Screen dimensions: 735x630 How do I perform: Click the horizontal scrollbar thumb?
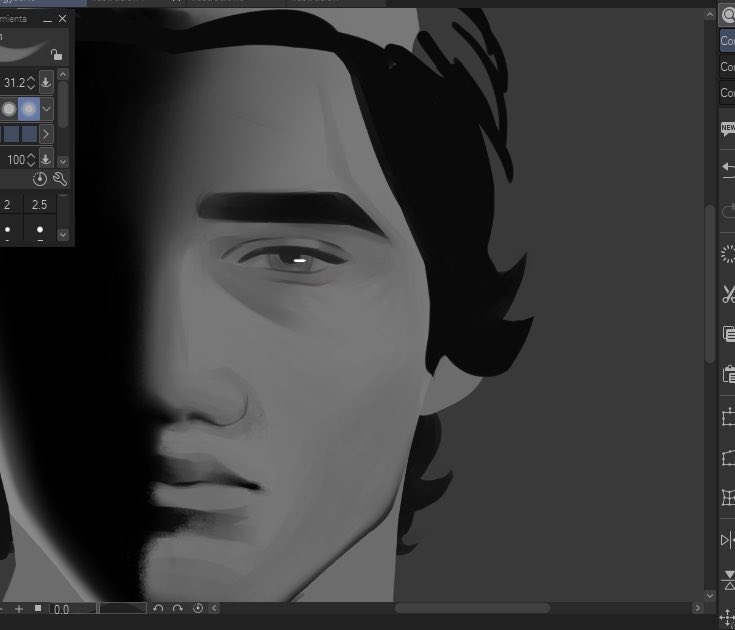[x=472, y=608]
